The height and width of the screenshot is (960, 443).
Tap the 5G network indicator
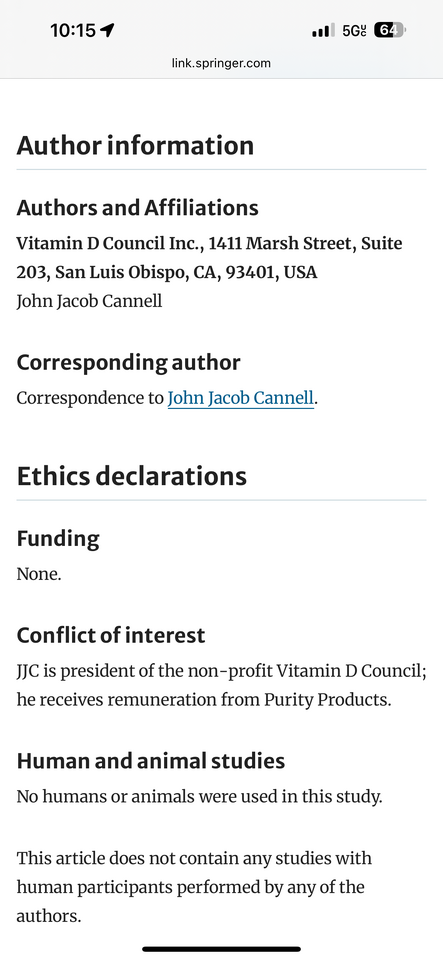pos(354,30)
